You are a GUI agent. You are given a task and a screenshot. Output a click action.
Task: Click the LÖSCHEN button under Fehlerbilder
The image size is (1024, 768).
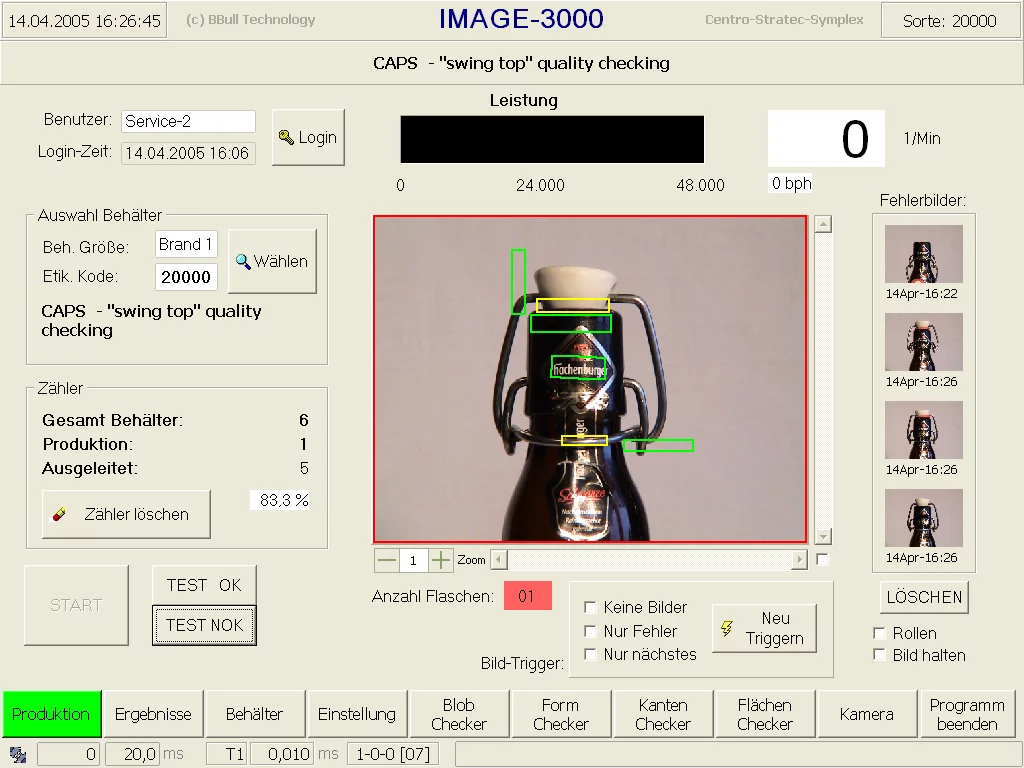[924, 597]
